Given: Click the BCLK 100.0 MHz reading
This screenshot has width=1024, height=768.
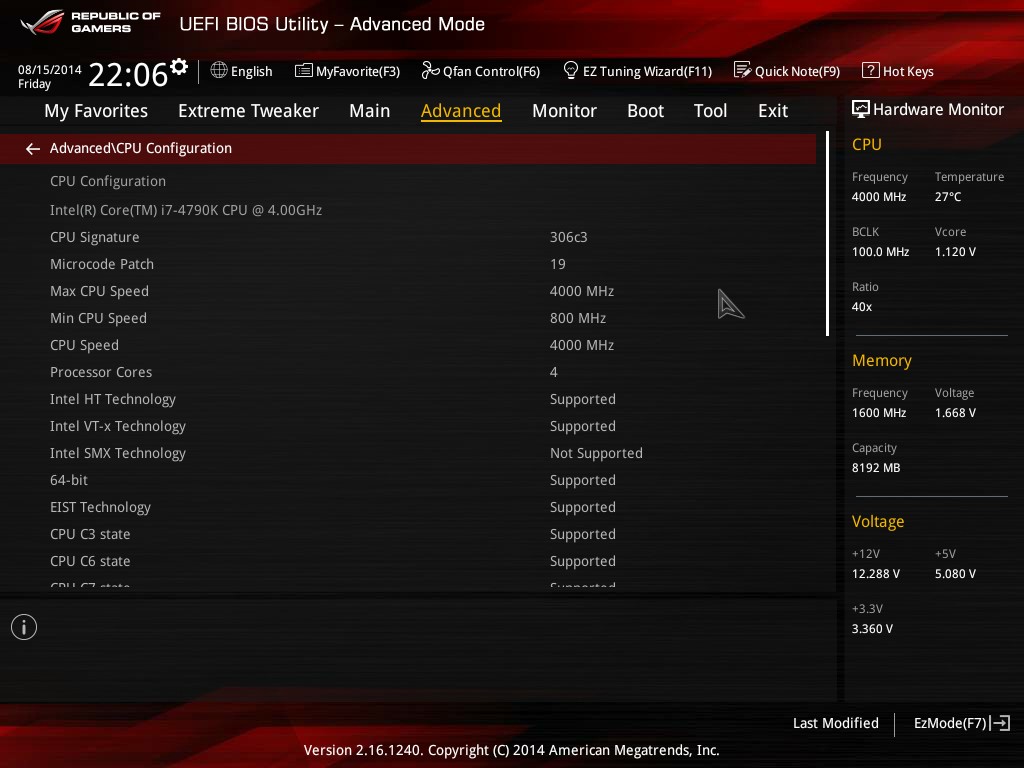Looking at the screenshot, I should 880,251.
